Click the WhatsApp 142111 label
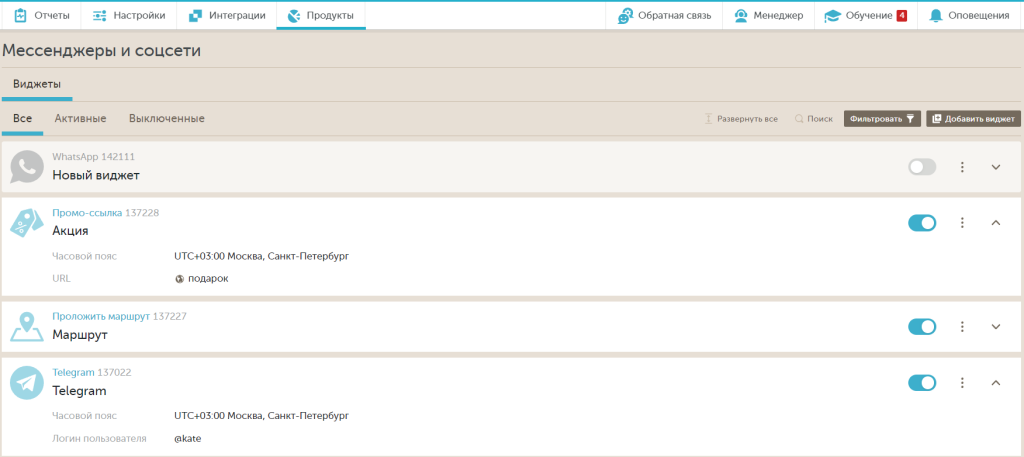Image resolution: width=1024 pixels, height=457 pixels. pyautogui.click(x=93, y=157)
